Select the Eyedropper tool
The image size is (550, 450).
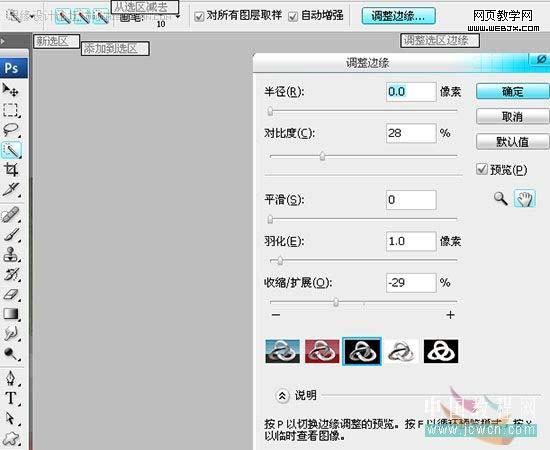pos(11,189)
